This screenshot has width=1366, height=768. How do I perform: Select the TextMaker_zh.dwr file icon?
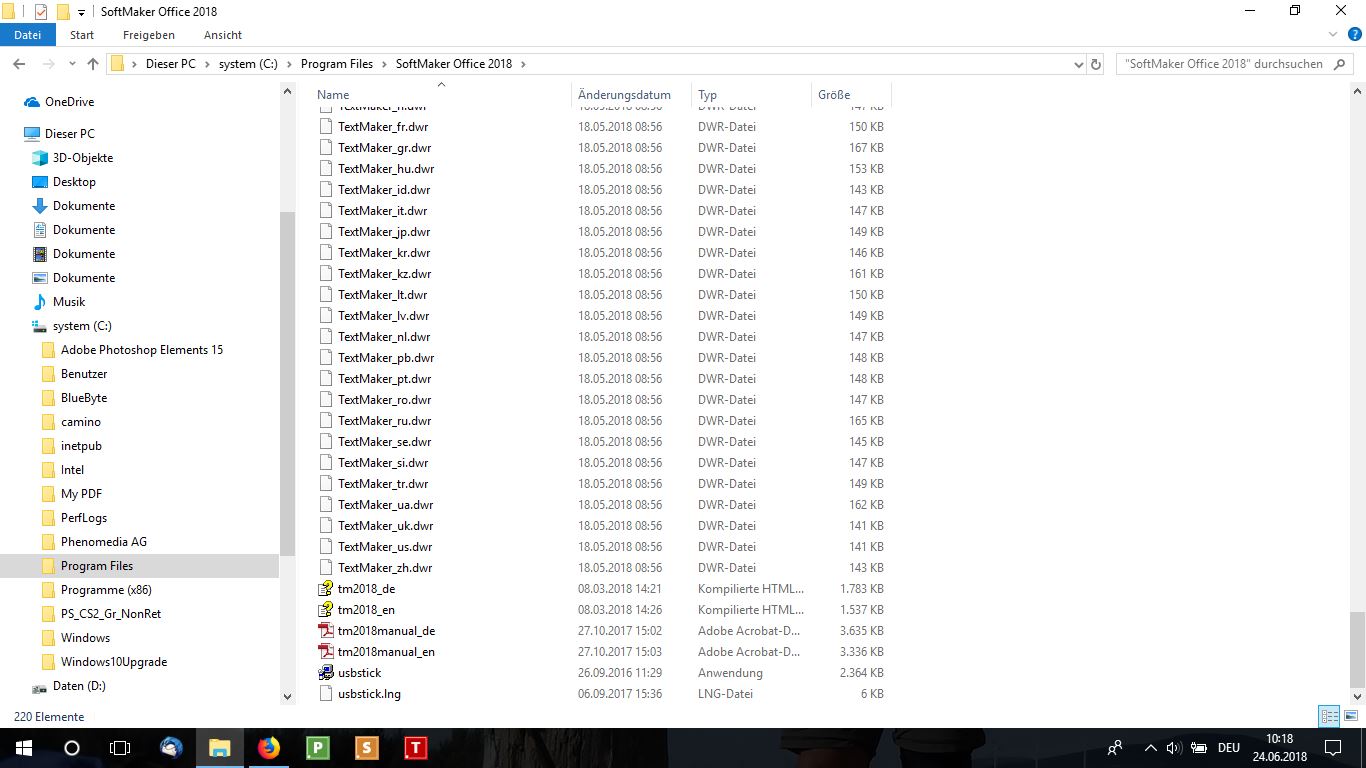pyautogui.click(x=325, y=568)
